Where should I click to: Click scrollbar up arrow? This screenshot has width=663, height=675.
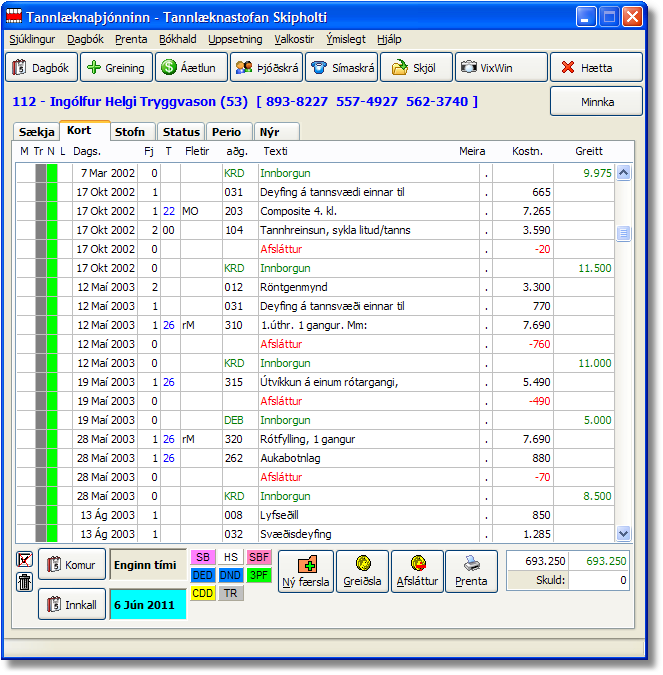coord(623,173)
